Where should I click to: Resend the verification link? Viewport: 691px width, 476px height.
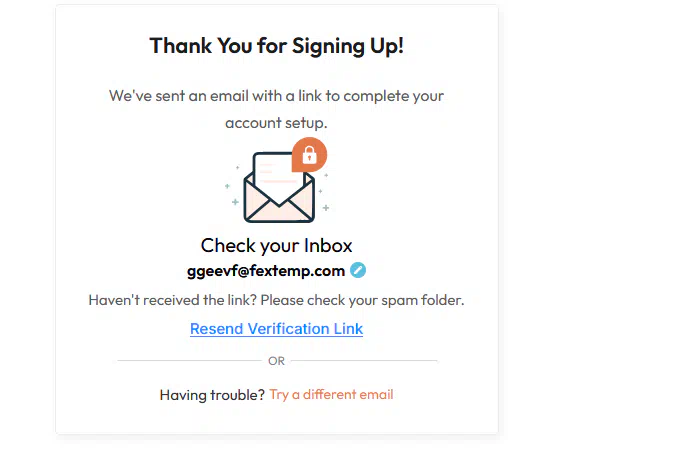pos(276,329)
